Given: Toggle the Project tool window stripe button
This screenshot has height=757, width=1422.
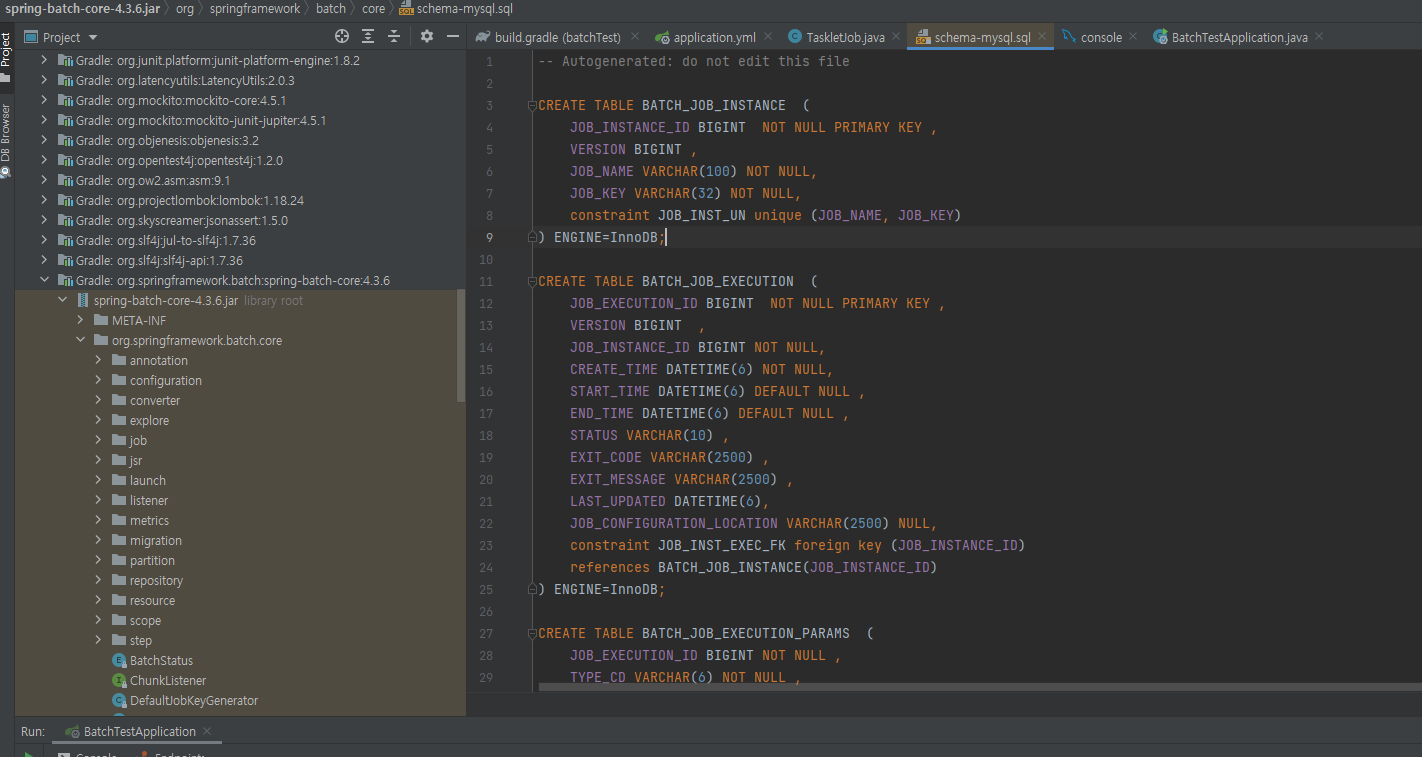Looking at the screenshot, I should (x=7, y=57).
